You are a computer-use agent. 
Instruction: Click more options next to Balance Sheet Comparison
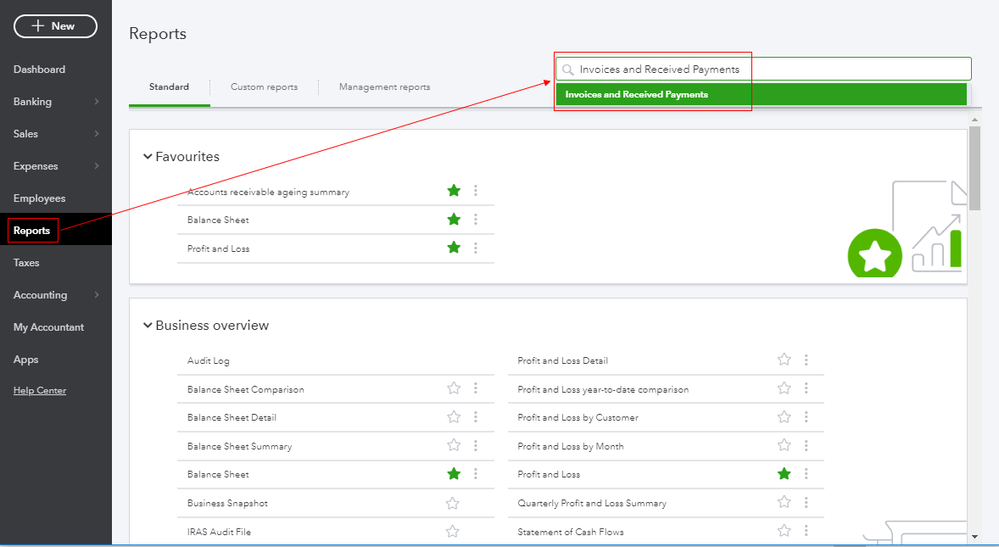(476, 389)
